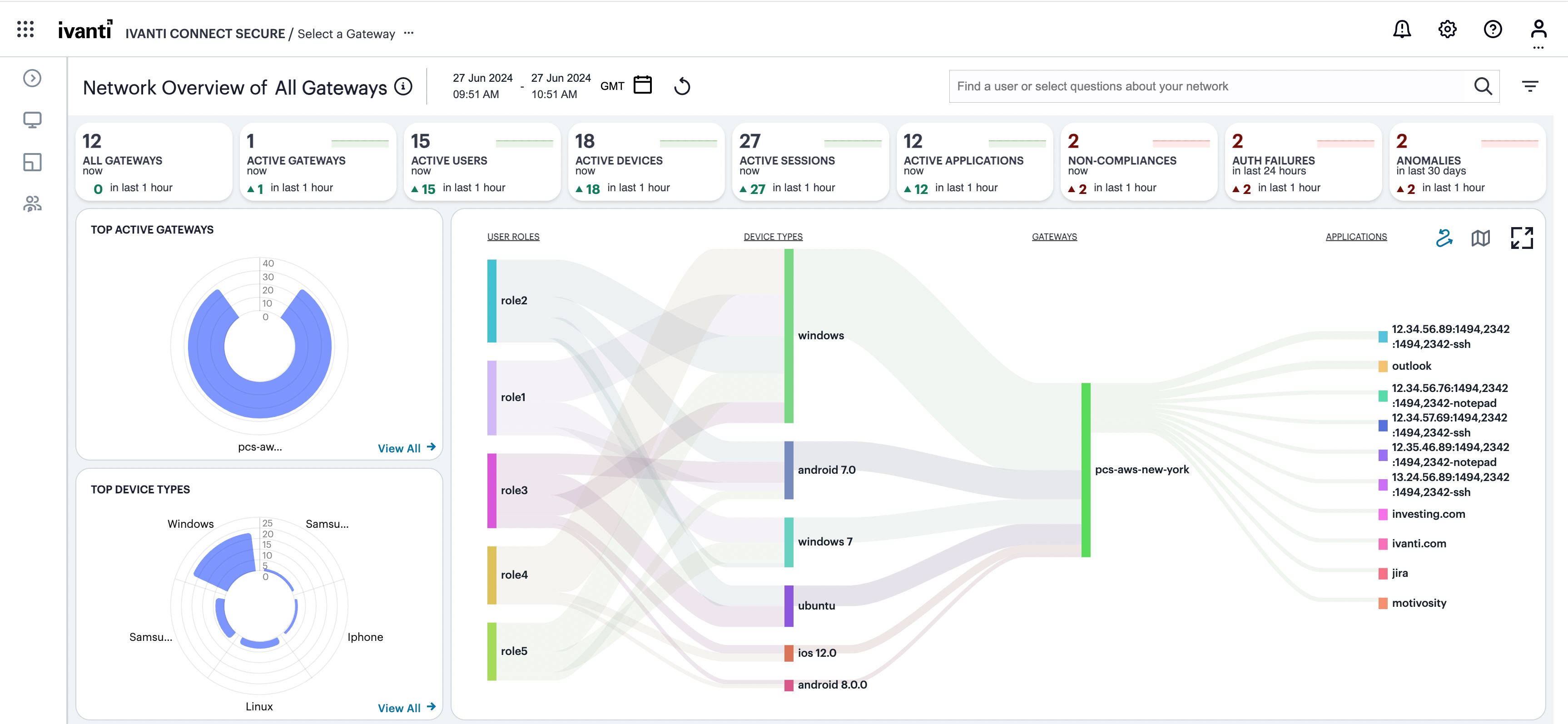Expand the left navigation sidebar chevron
This screenshot has height=724, width=1568.
[32, 78]
